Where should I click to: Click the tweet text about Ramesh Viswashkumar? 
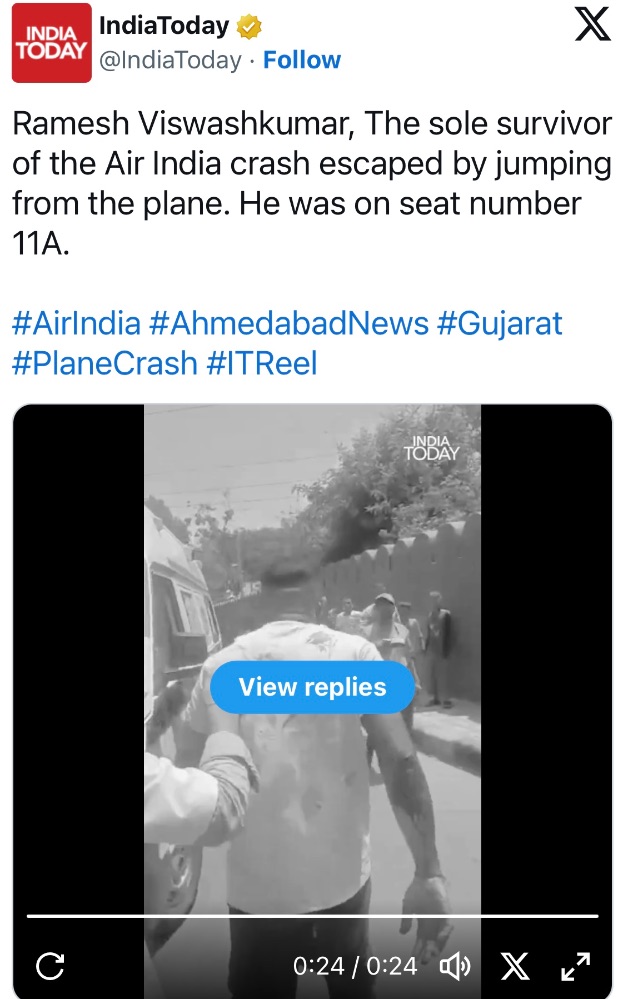point(310,184)
